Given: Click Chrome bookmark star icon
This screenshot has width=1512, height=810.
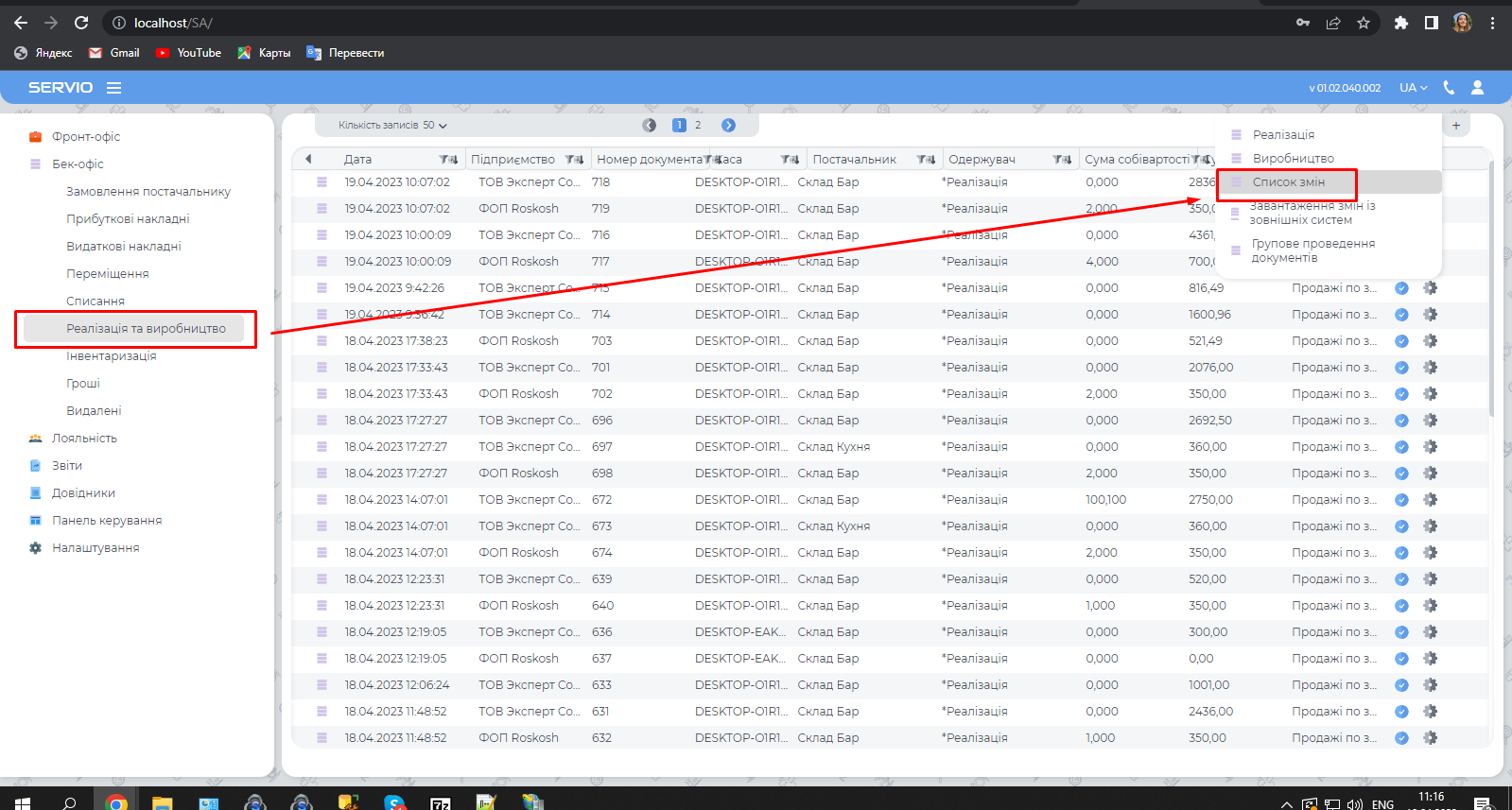Looking at the screenshot, I should [1364, 23].
